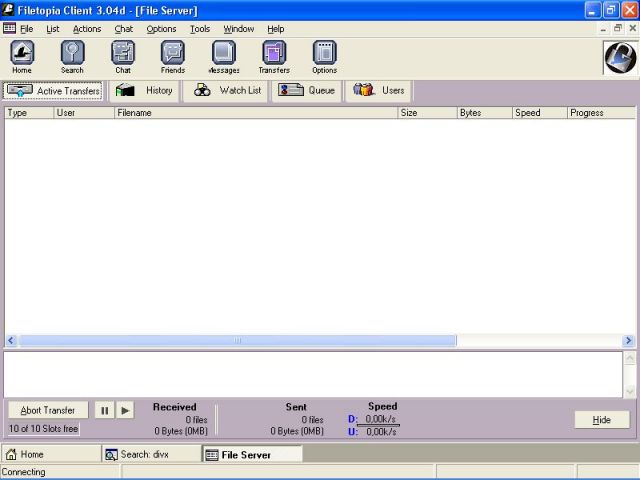640x480 pixels.
Task: Click the horizontal scrollbar thumb
Action: (238, 340)
